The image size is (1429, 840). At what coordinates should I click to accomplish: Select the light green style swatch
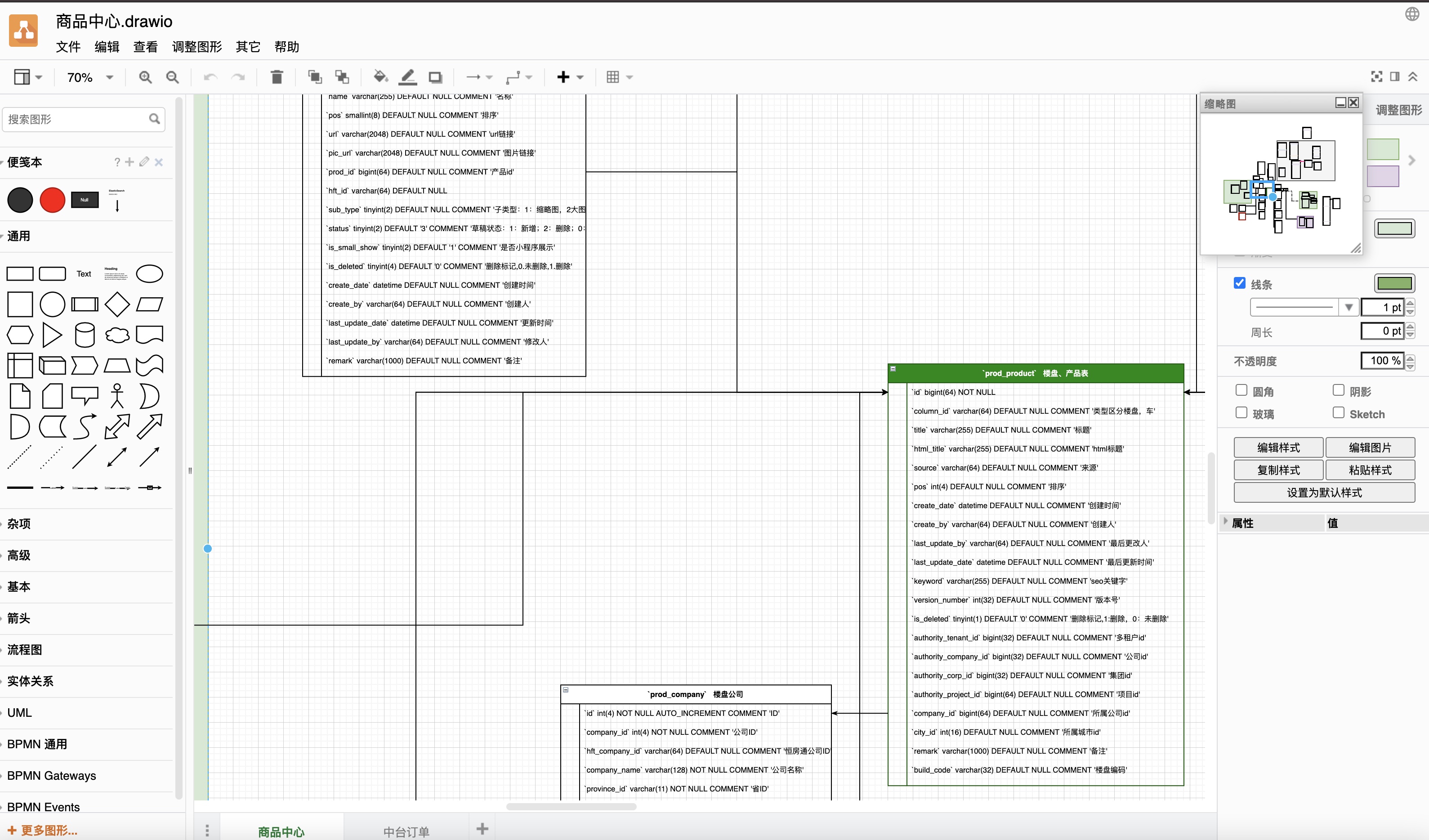[x=1383, y=149]
